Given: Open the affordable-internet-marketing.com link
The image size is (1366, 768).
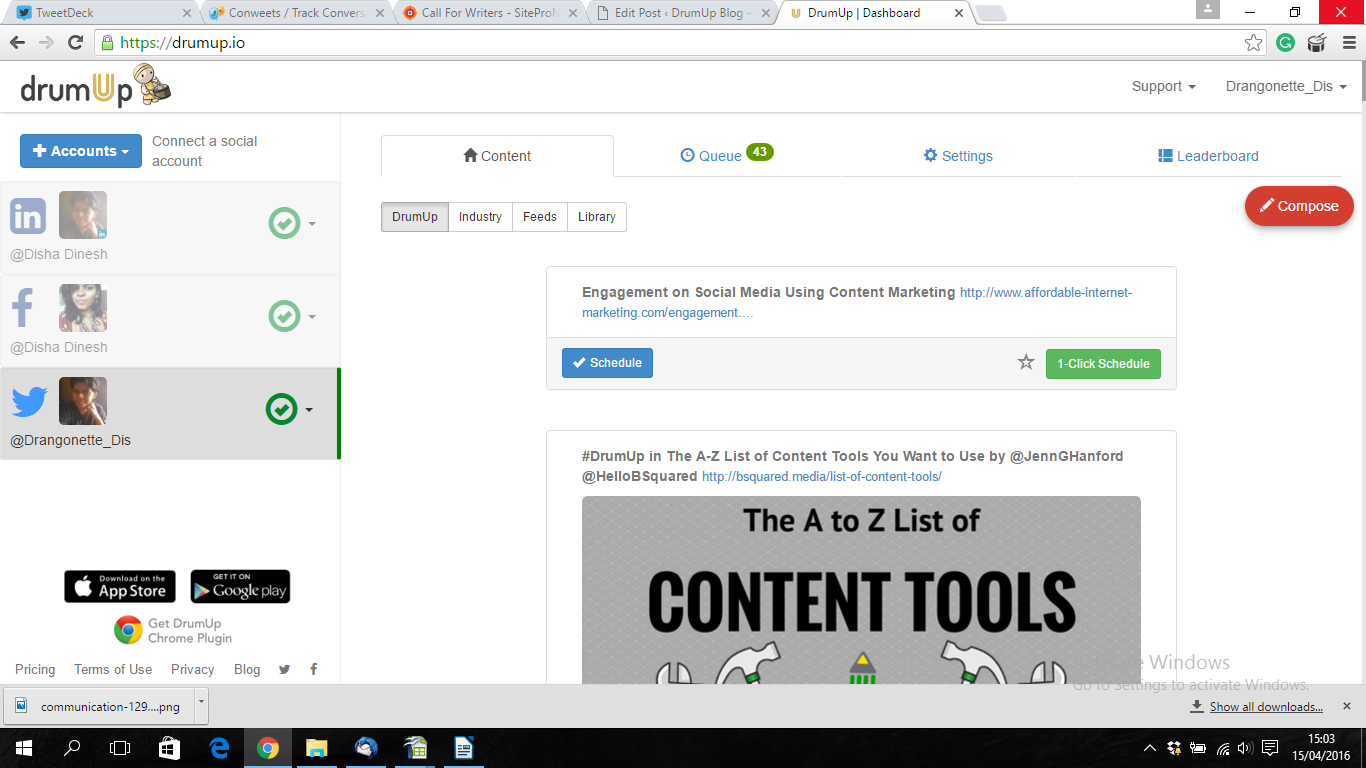Looking at the screenshot, I should [857, 302].
